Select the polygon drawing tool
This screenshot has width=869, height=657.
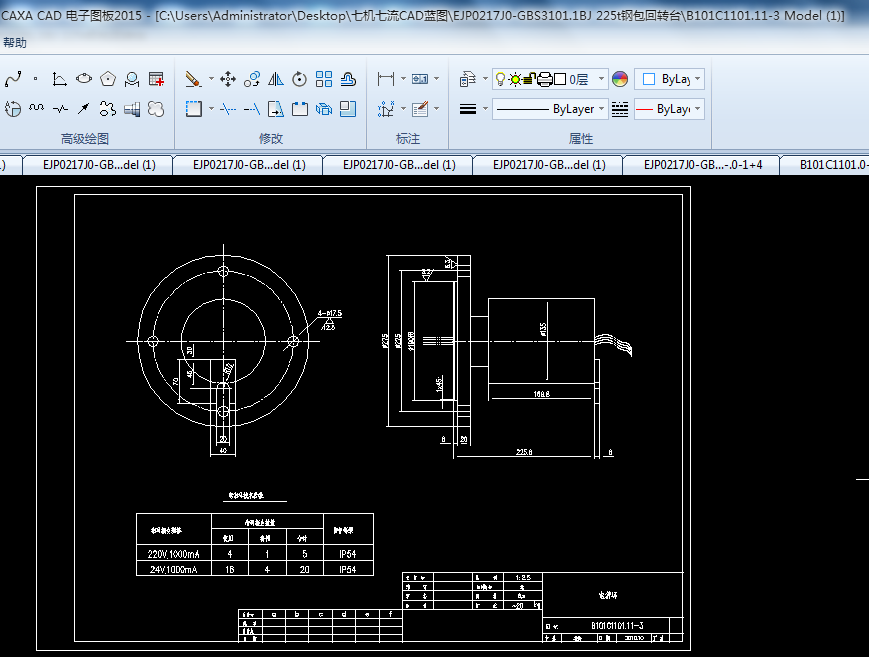point(108,79)
